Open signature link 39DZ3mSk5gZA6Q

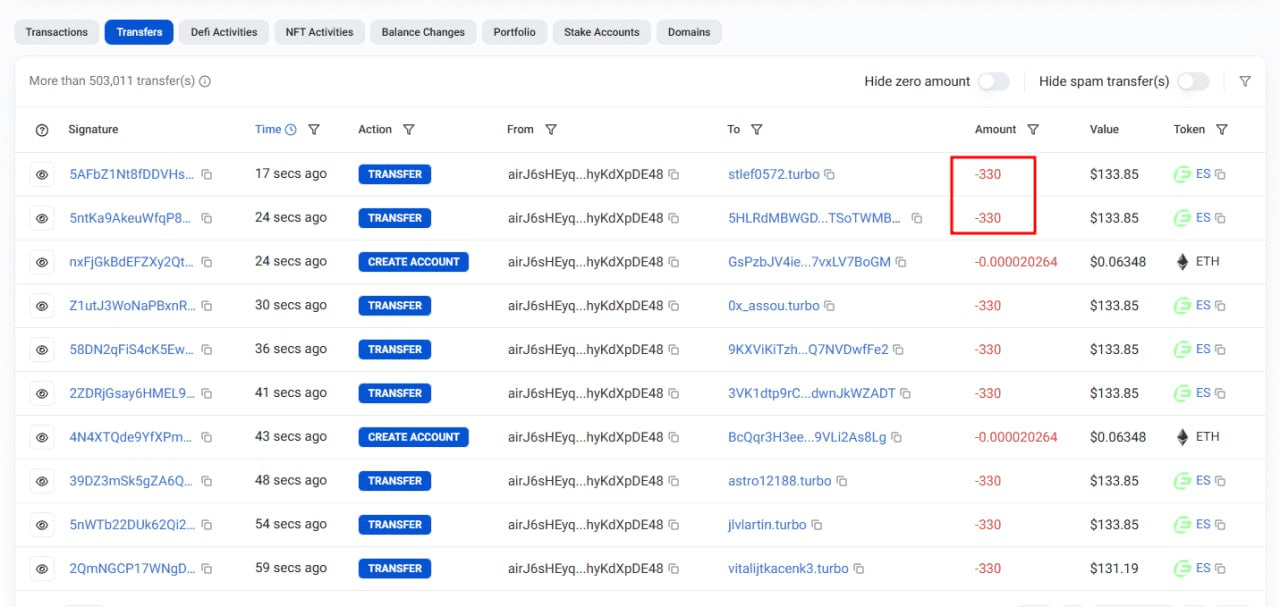coord(132,481)
